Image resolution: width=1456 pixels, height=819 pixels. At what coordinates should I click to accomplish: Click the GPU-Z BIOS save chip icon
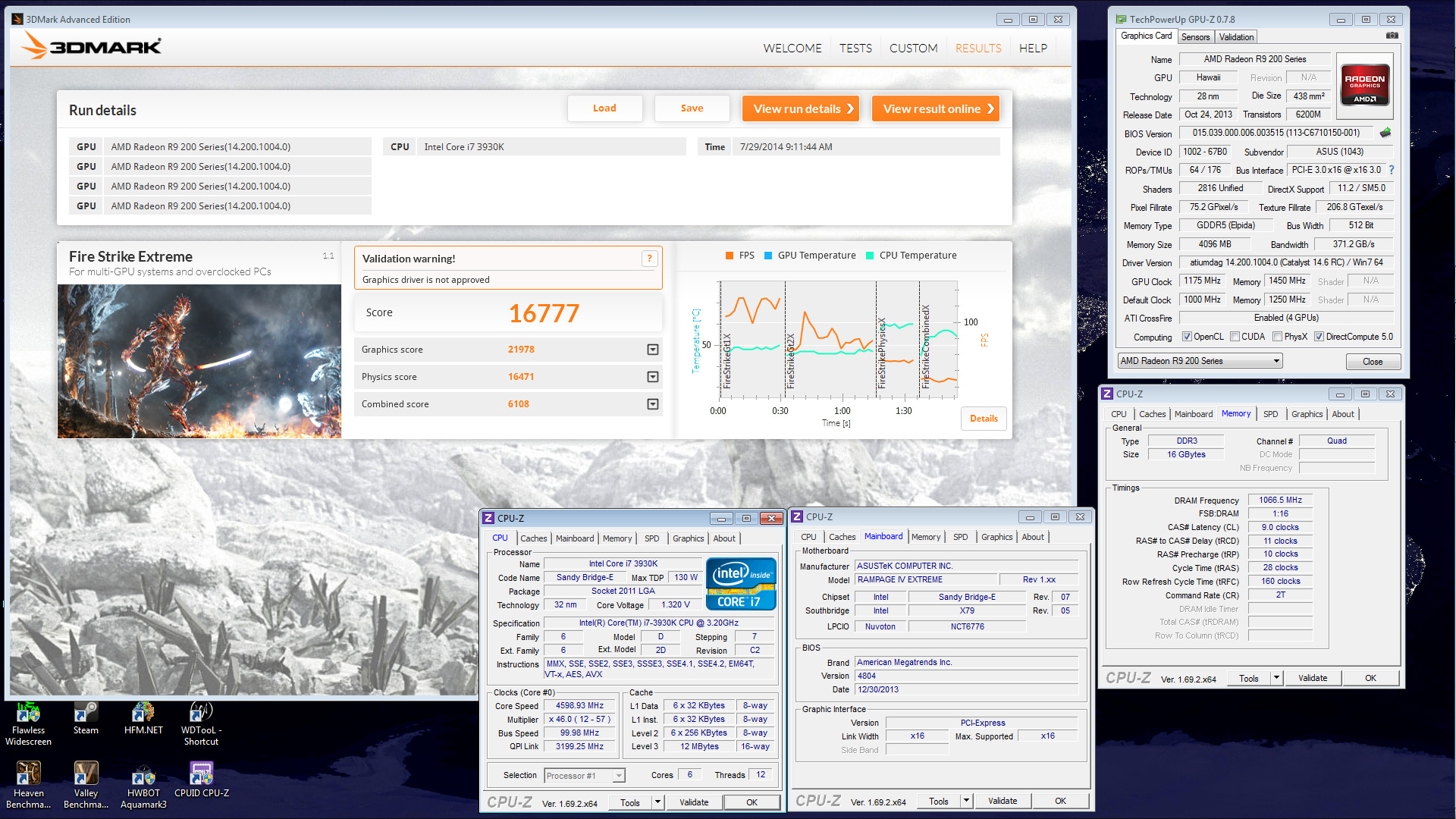(x=1385, y=133)
